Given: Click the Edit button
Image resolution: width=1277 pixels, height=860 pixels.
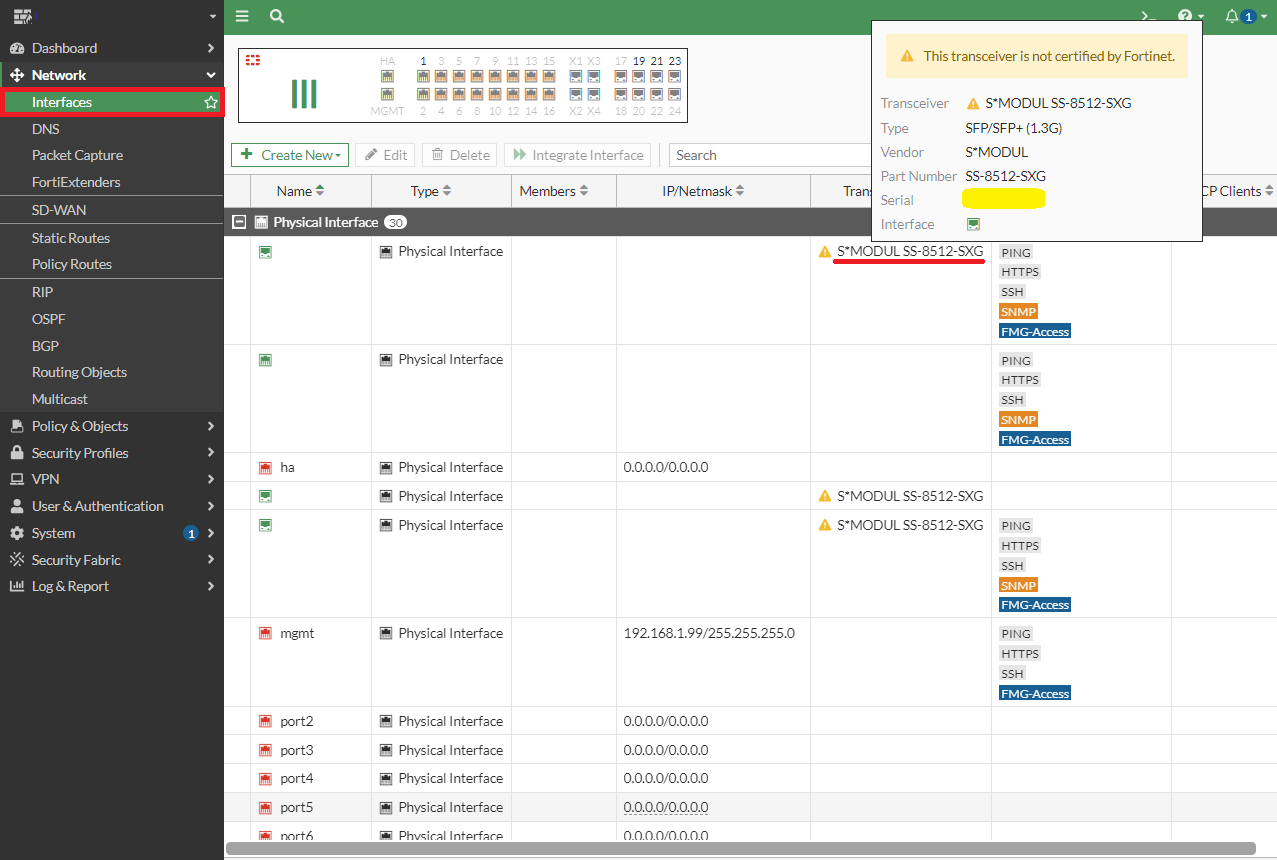Looking at the screenshot, I should coord(386,155).
